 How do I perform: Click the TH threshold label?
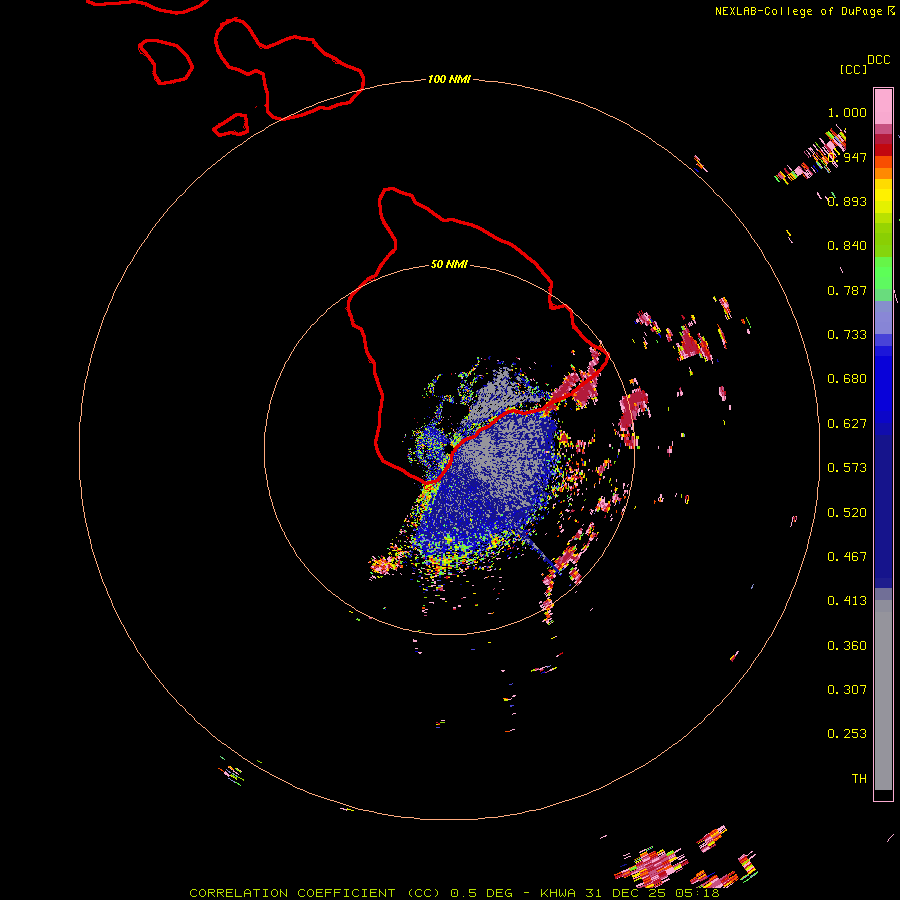(x=859, y=779)
